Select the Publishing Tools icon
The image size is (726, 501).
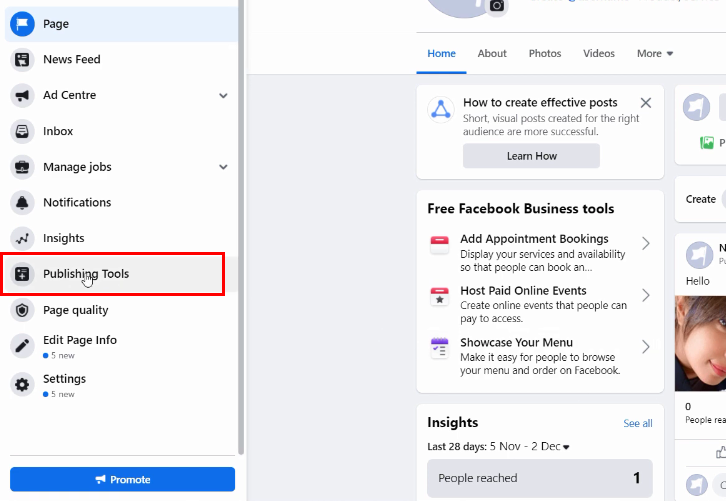point(22,274)
